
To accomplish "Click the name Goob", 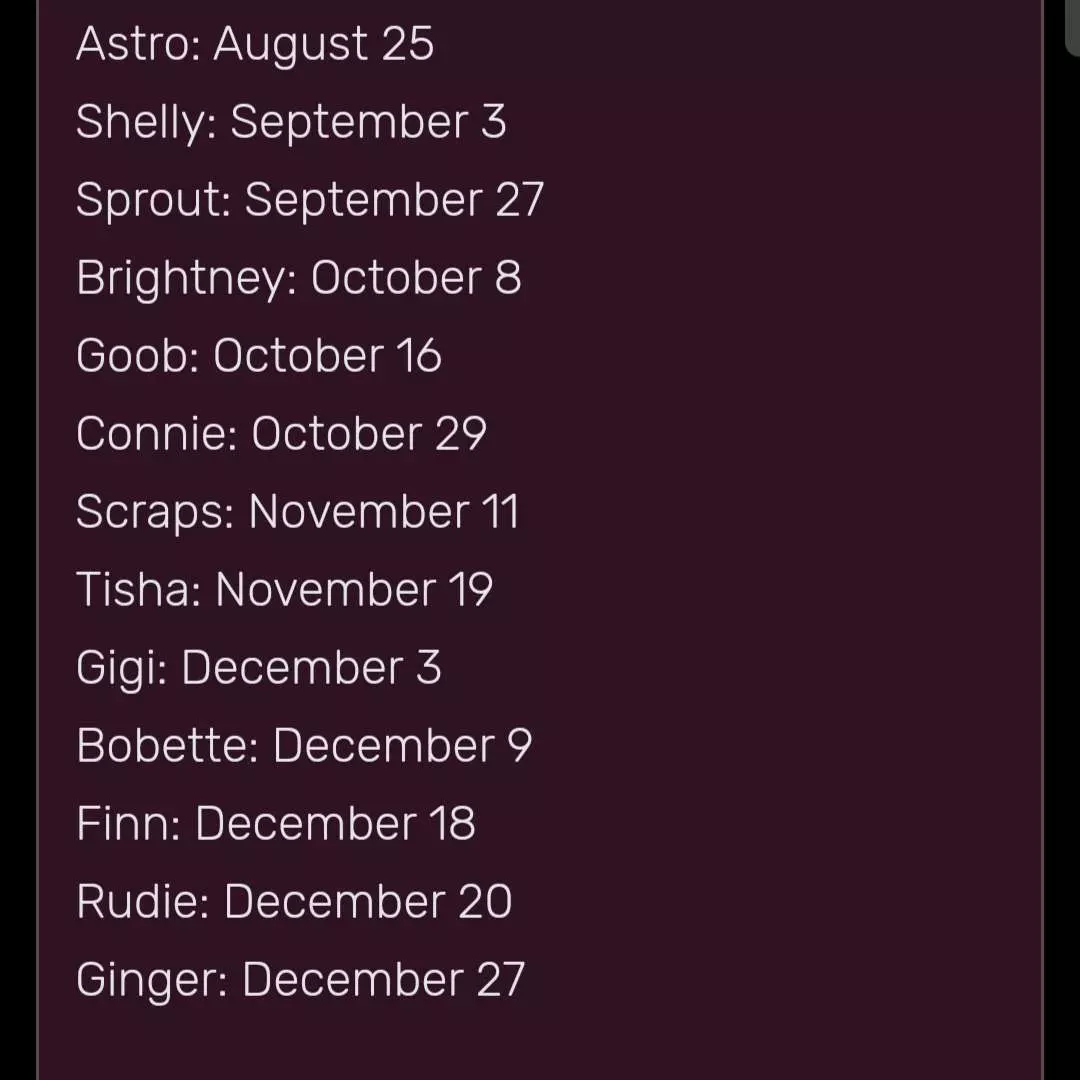I will 135,356.
